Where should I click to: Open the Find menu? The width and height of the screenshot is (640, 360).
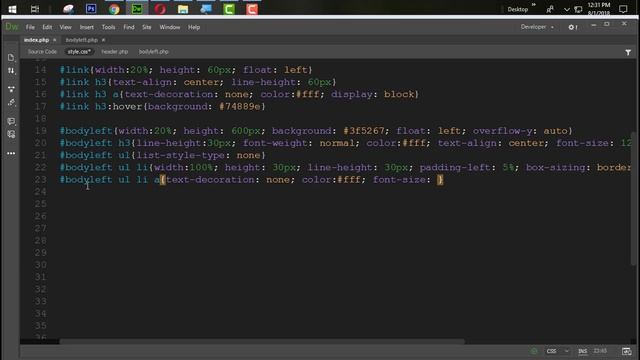(129, 27)
